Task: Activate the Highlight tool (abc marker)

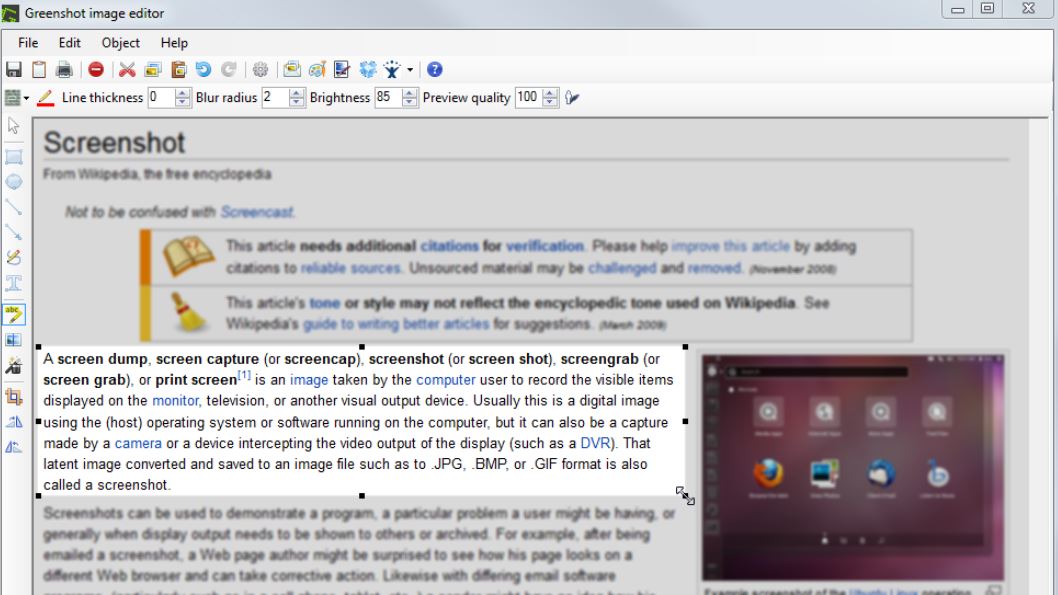Action: coord(13,314)
